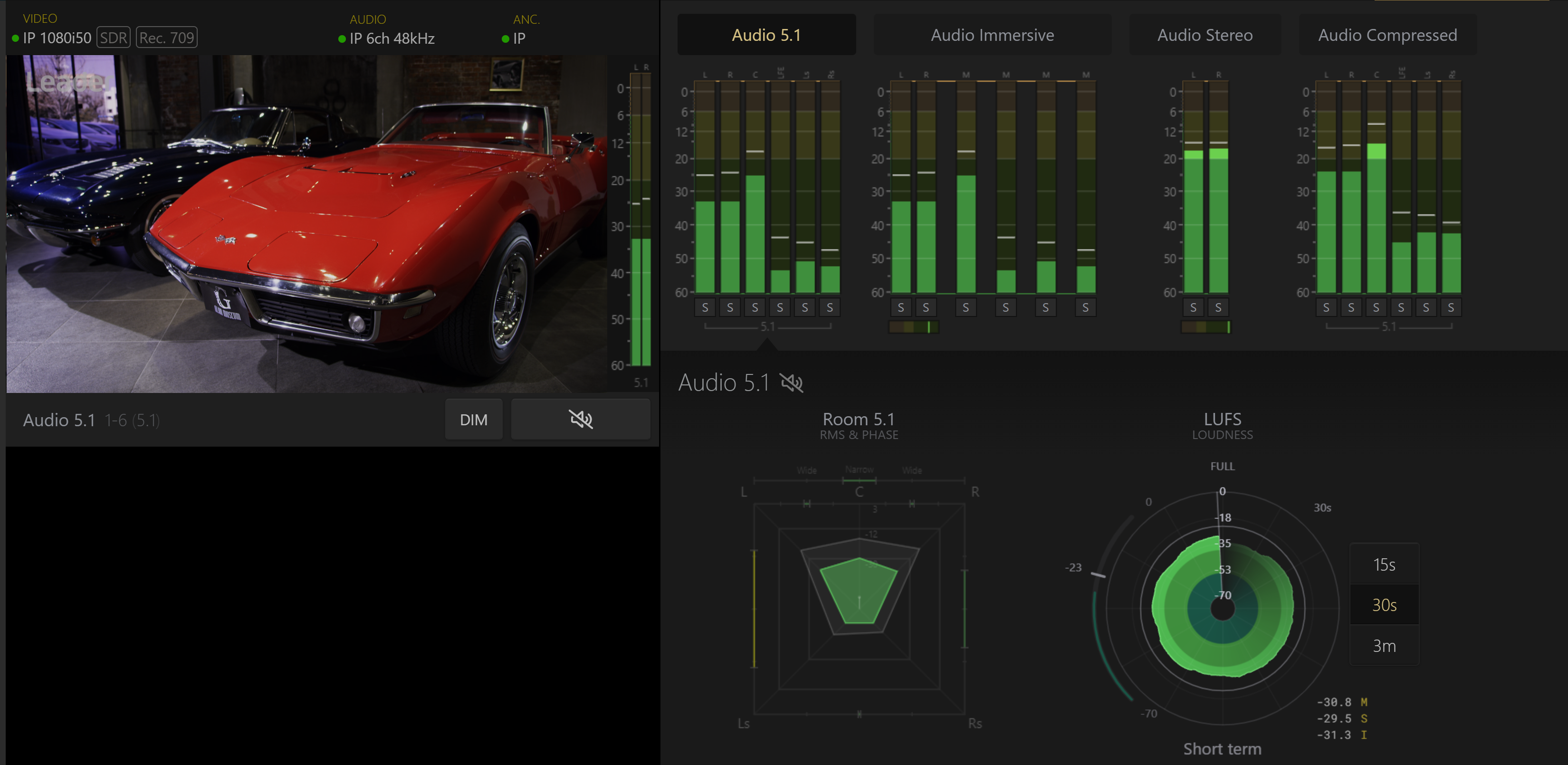This screenshot has height=765, width=1568.
Task: Solo the Rs channel in Audio 5.1
Action: pyautogui.click(x=830, y=307)
